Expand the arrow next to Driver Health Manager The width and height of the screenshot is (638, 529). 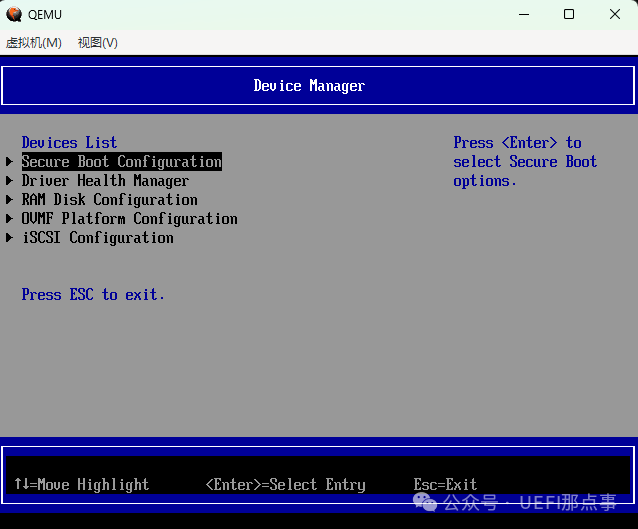pos(10,181)
